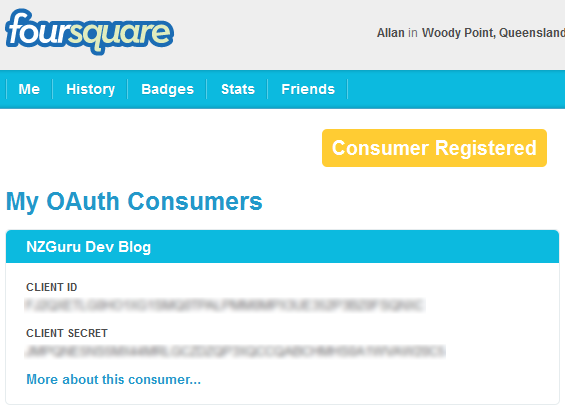Click the empty nav bar area after Friends
Viewport: 565px width, 412px height.
(456, 89)
